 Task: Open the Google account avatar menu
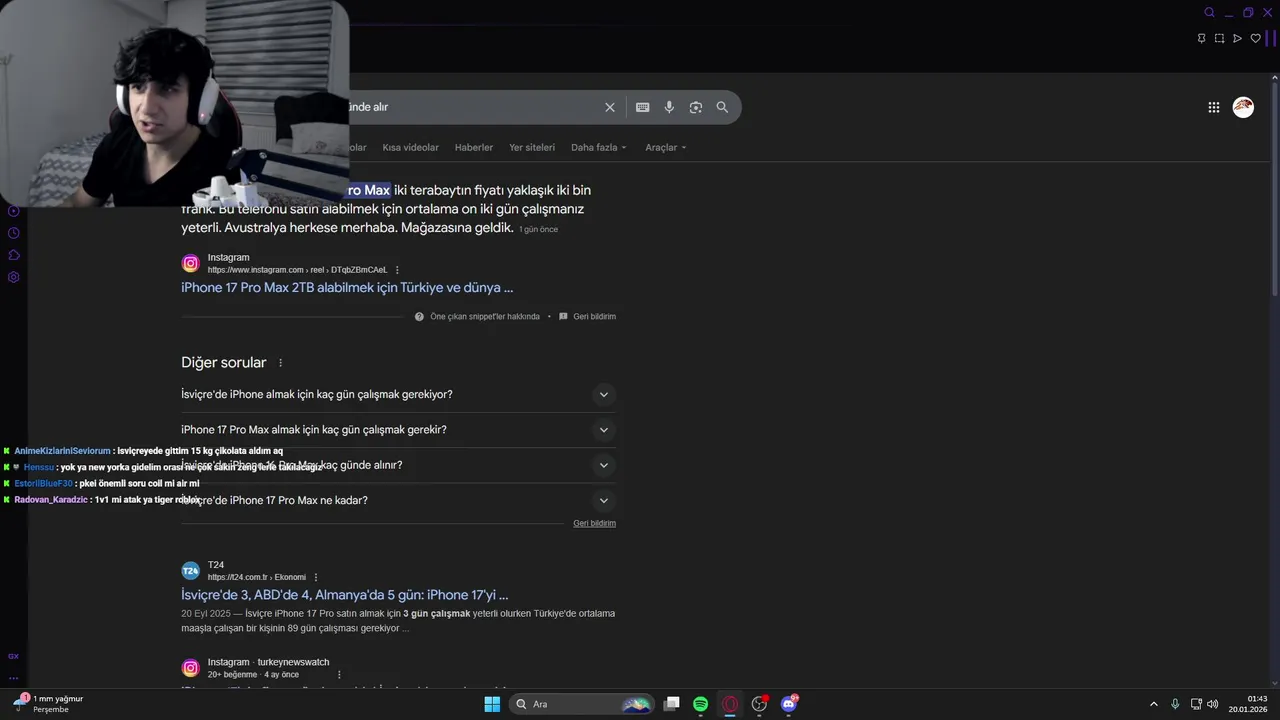(x=1243, y=107)
